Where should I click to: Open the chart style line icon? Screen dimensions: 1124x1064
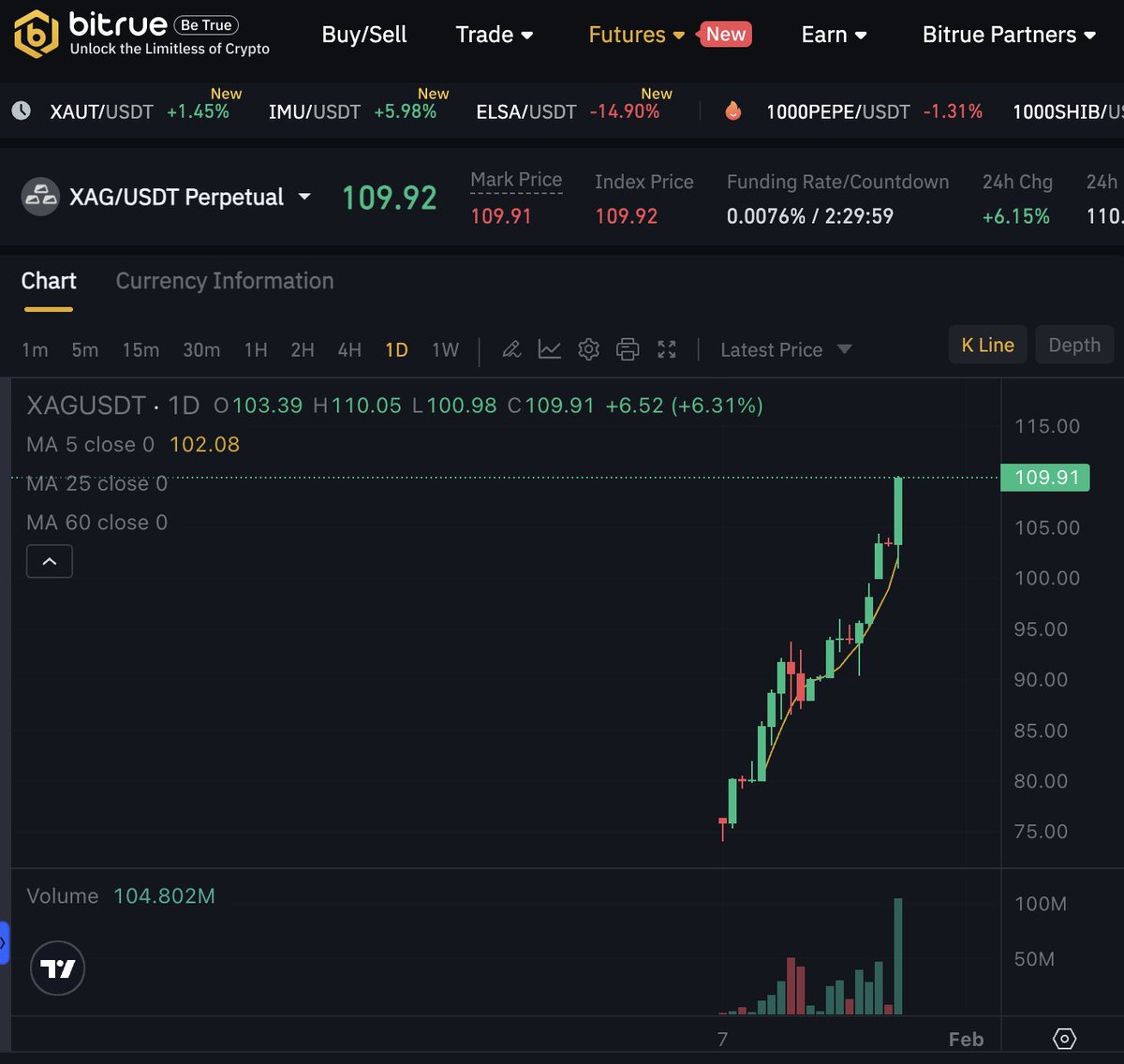550,348
